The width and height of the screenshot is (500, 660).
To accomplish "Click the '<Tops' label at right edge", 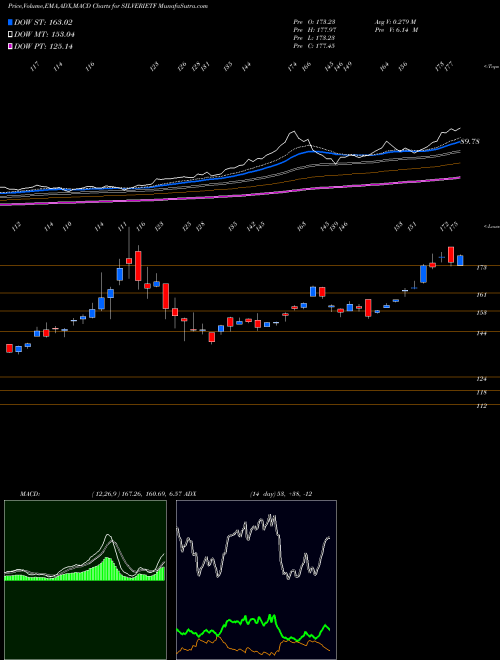I will tap(491, 67).
